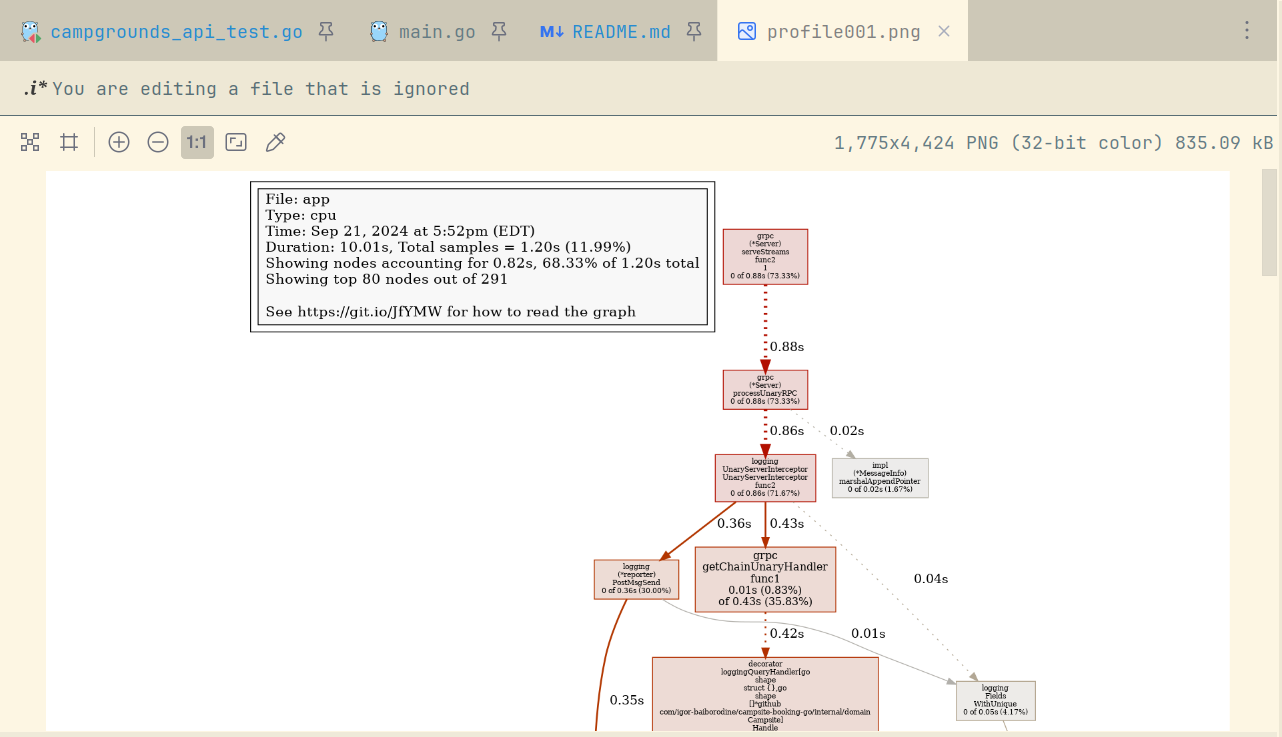Click the UnaryServerInterceptor func2 node

[x=765, y=477]
